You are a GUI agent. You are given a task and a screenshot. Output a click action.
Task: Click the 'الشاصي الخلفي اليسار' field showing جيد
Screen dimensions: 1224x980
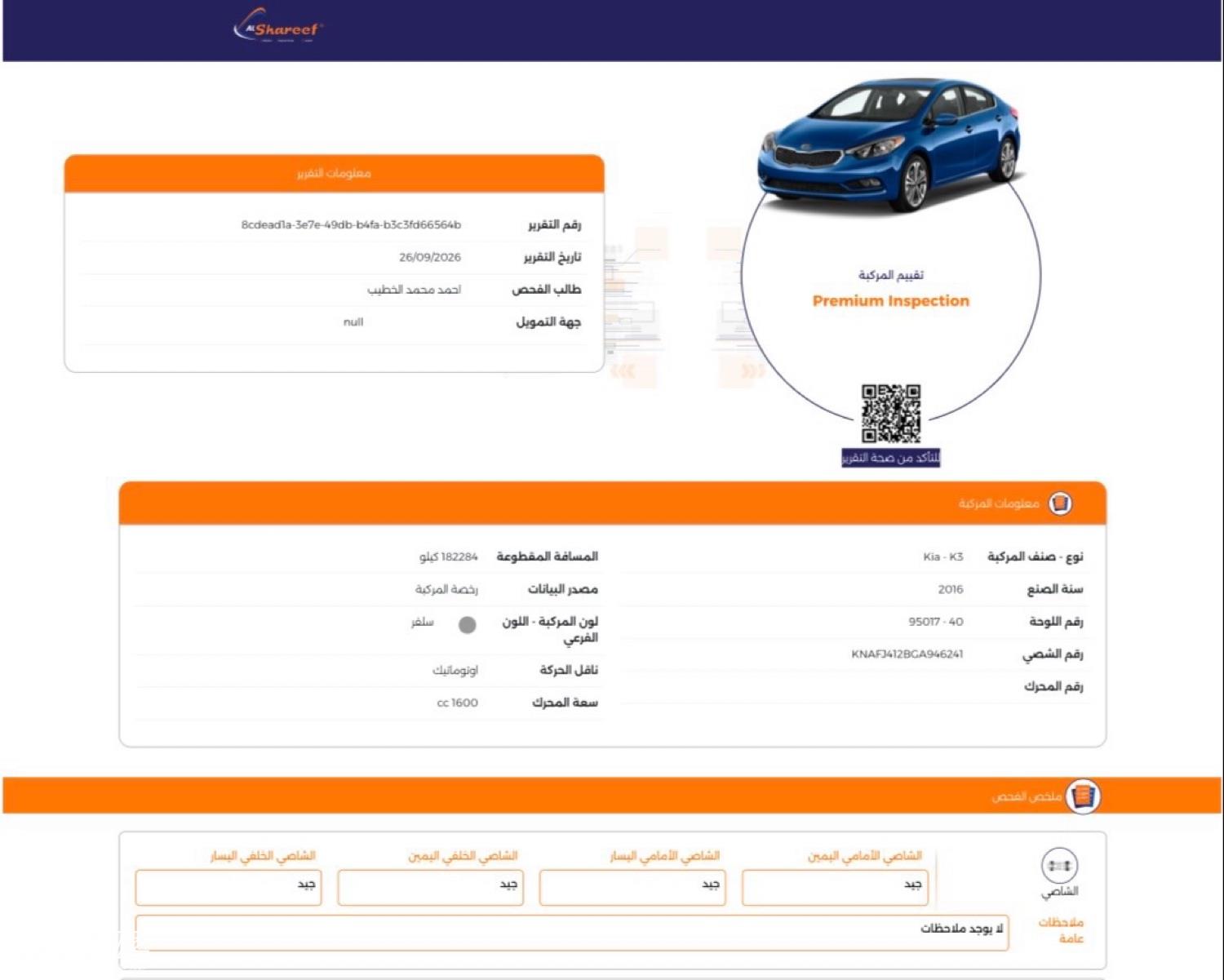(228, 887)
